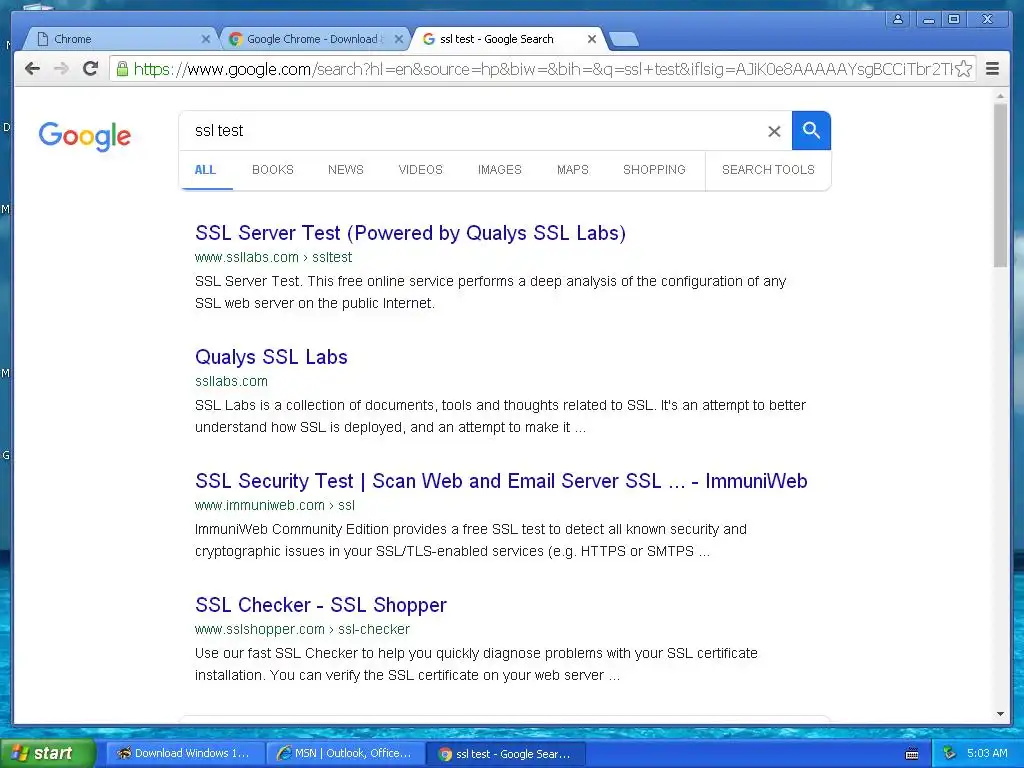Show IMAGES results
Viewport: 1024px width, 768px height.
pyautogui.click(x=500, y=170)
